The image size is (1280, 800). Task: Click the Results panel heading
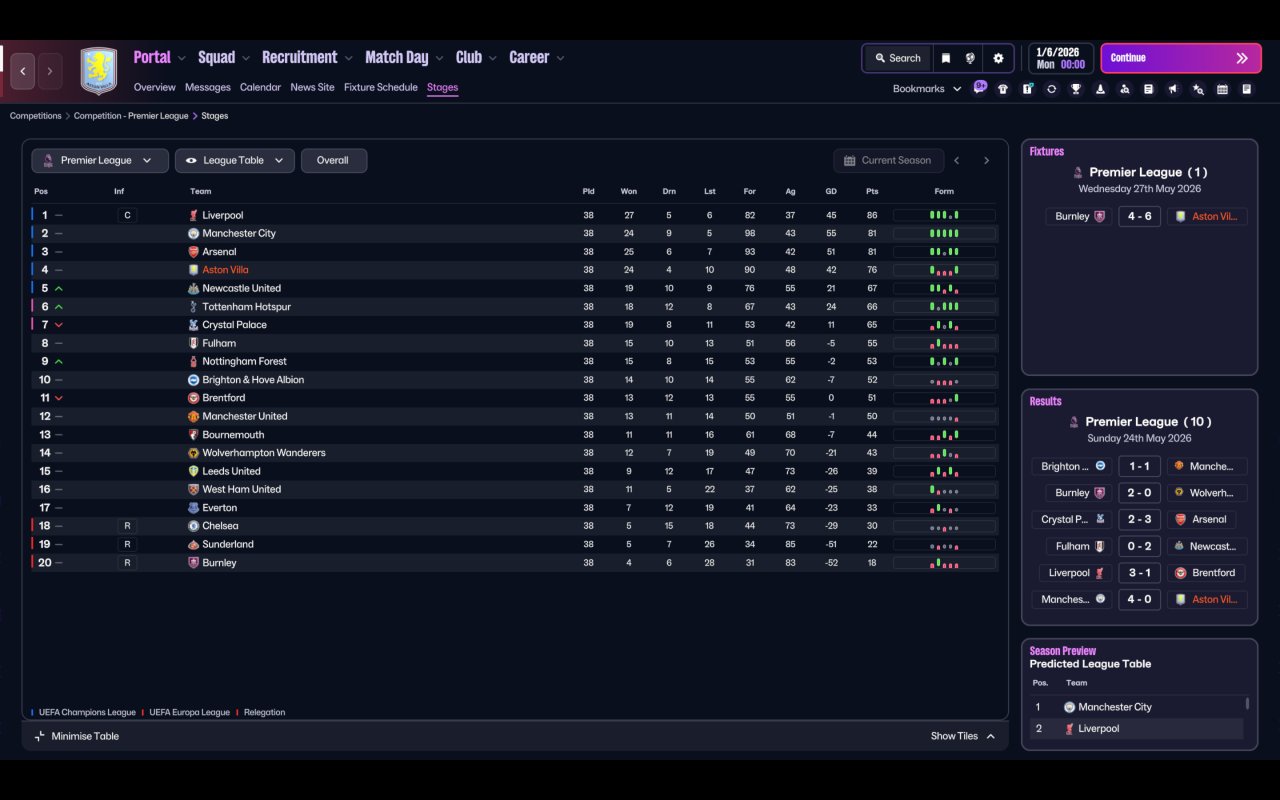point(1046,402)
